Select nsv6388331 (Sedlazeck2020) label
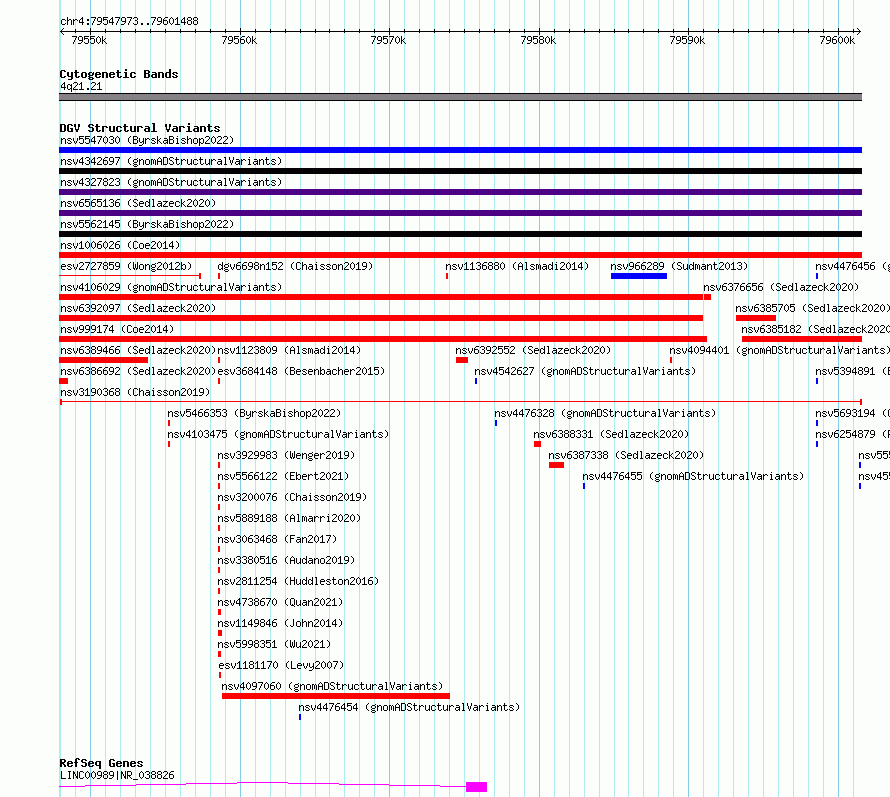Image resolution: width=890 pixels, height=797 pixels. [611, 434]
